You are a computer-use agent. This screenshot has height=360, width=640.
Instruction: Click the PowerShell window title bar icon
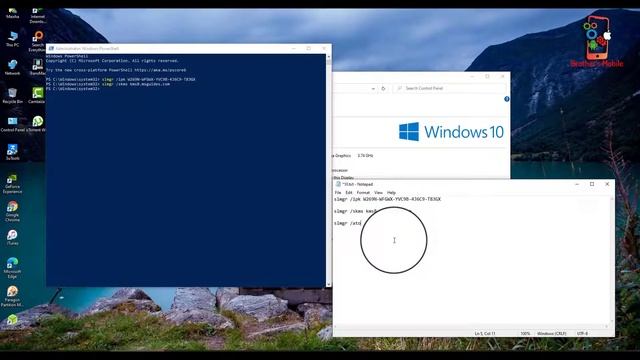tap(51, 48)
